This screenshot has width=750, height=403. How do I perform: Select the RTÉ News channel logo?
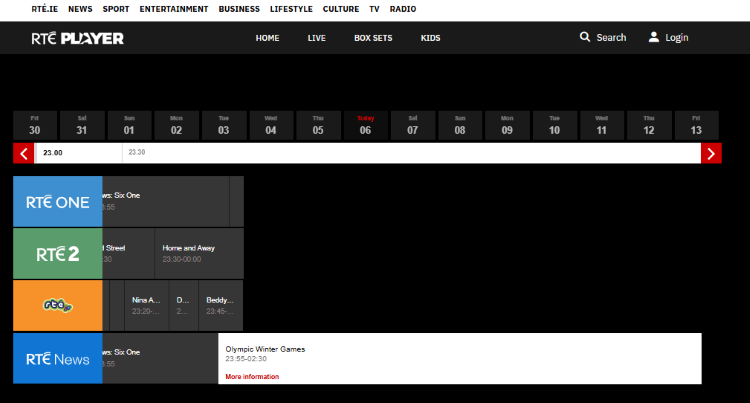[x=58, y=359]
